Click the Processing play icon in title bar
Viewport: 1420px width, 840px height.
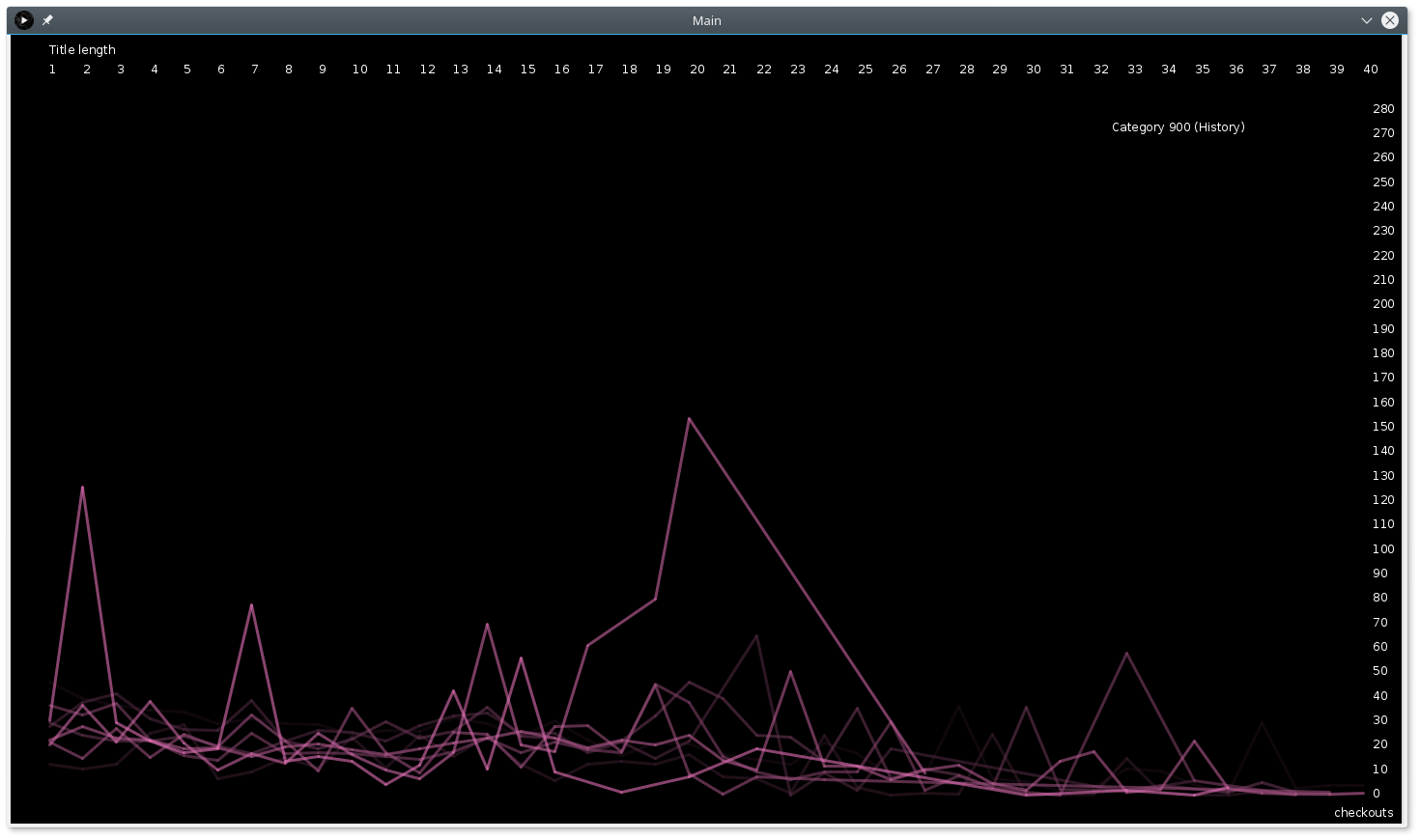pyautogui.click(x=24, y=20)
